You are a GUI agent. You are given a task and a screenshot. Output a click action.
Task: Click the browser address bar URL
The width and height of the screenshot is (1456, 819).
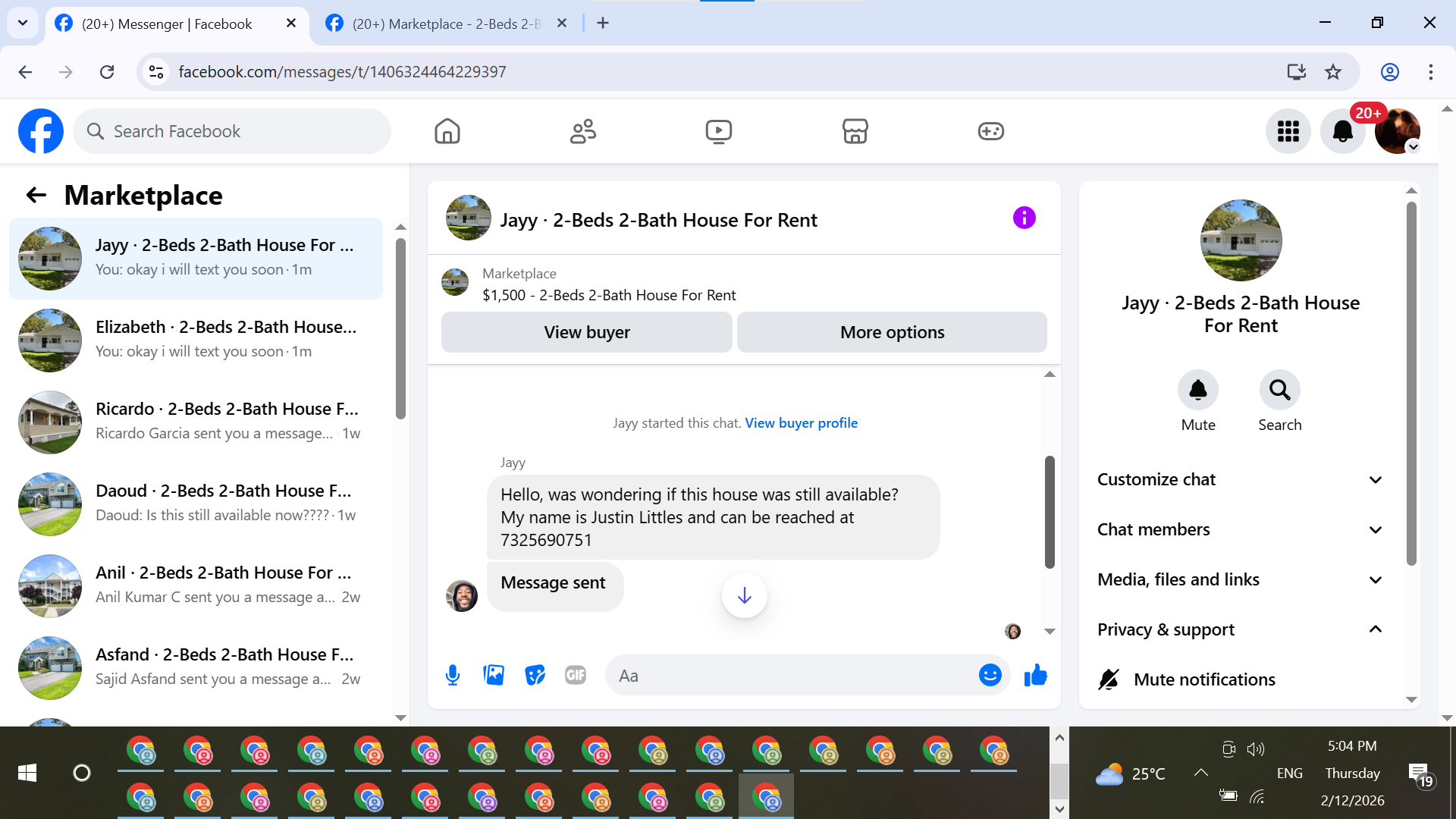342,72
